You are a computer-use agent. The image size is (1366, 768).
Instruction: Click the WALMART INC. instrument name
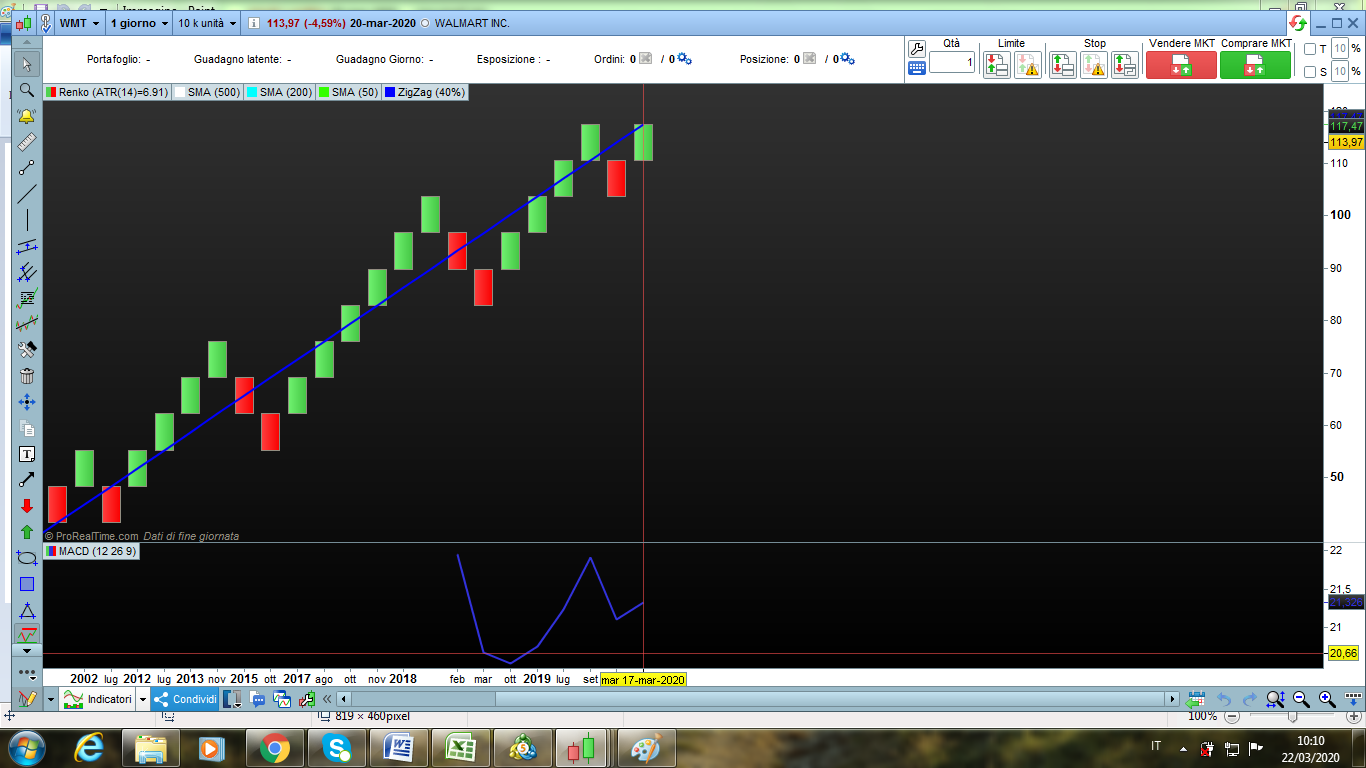click(472, 23)
